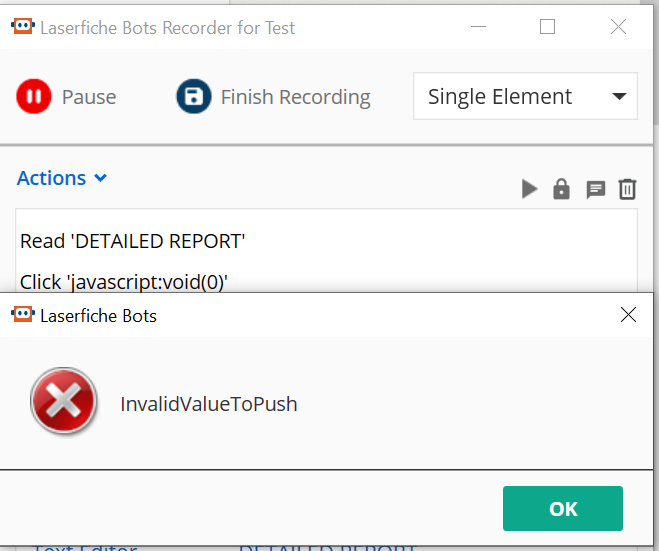Viewport: 659px width, 551px height.
Task: Add a comment using the comment icon
Action: pos(596,190)
